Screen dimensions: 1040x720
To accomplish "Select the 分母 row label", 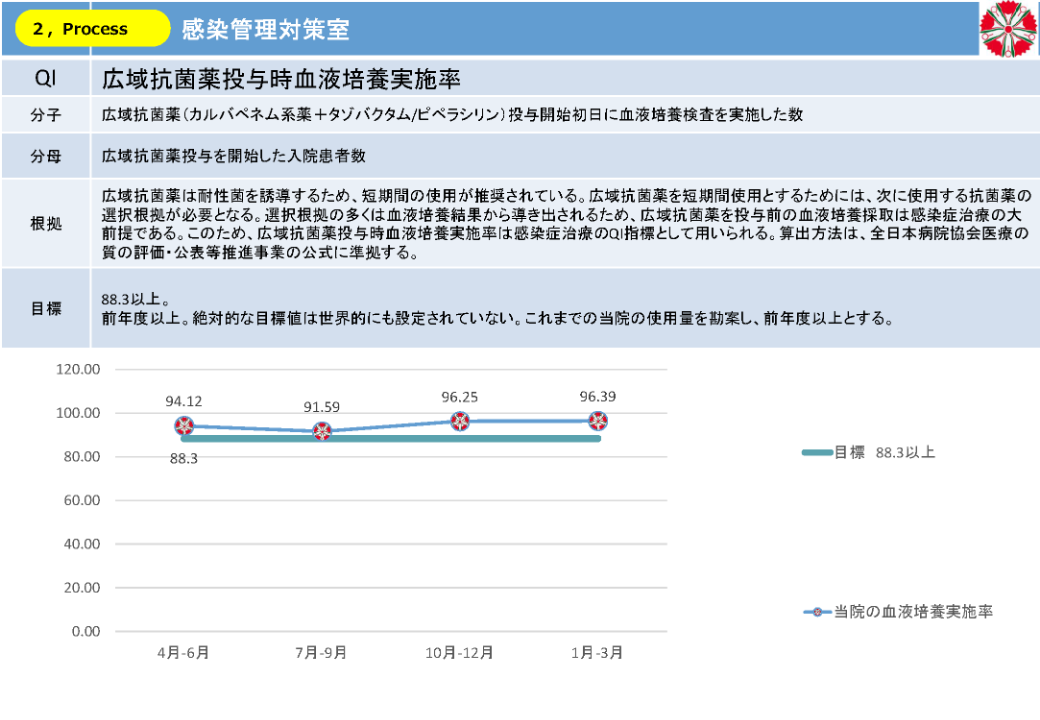I will [46, 156].
